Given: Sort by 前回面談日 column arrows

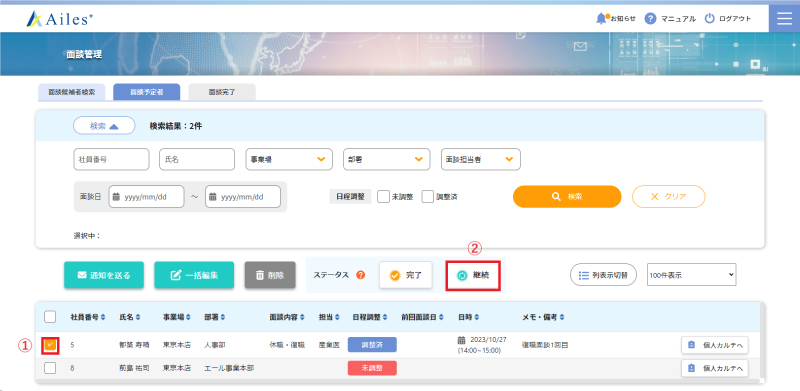Looking at the screenshot, I should pyautogui.click(x=441, y=317).
